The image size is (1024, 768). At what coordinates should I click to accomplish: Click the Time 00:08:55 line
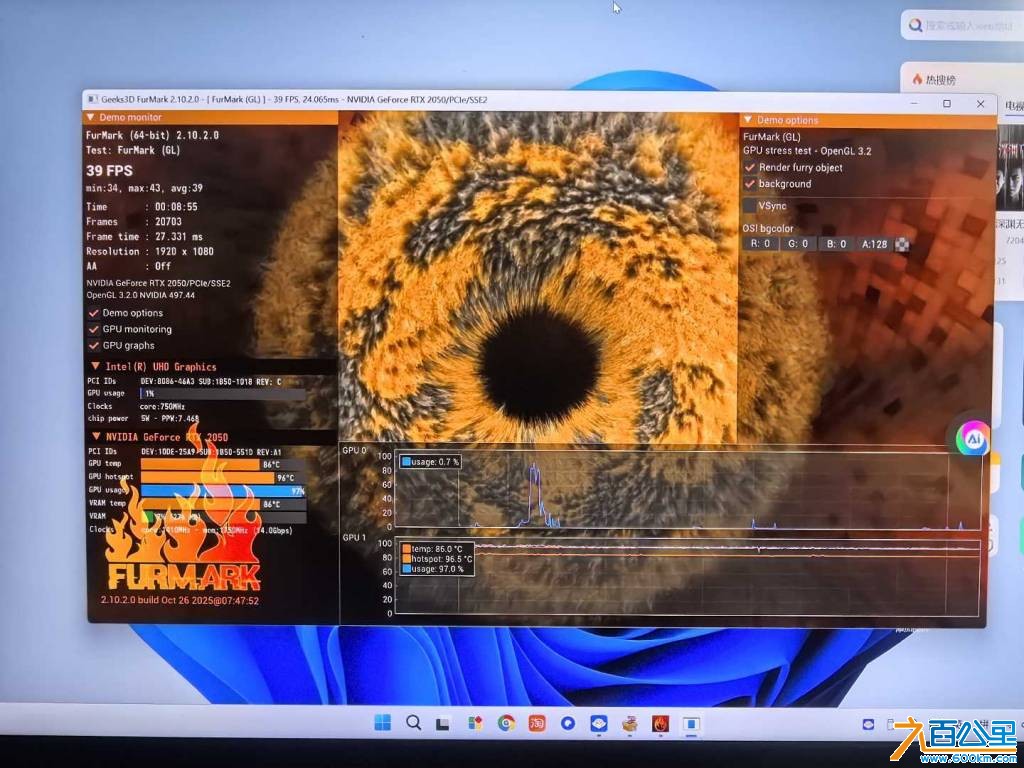click(142, 206)
